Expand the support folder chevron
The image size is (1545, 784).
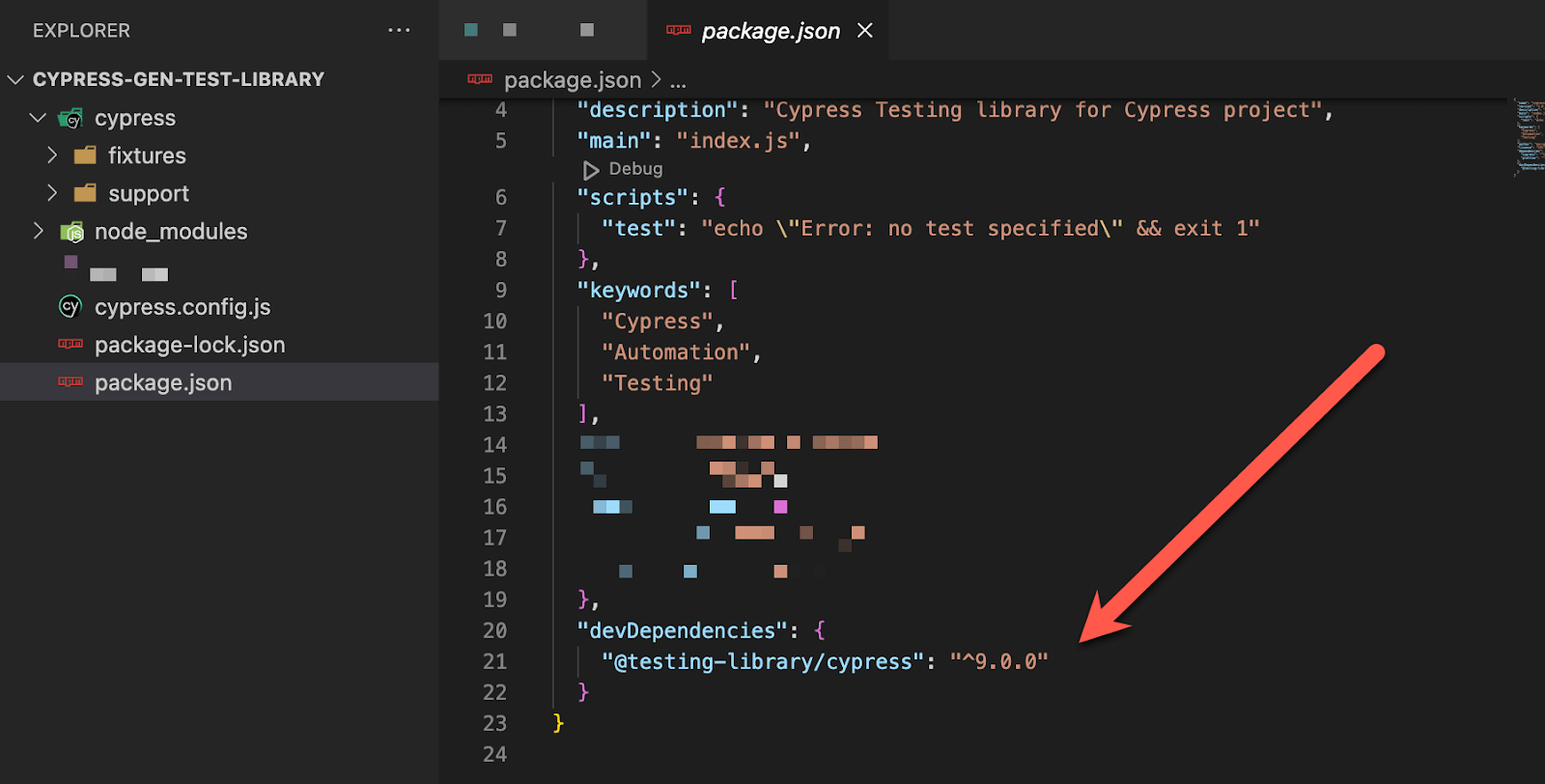(52, 193)
